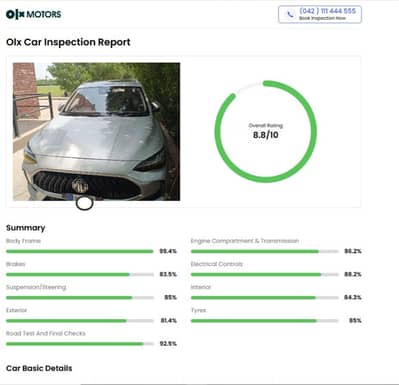Viewport: 399px width, 385px height.
Task: Click the 8.8/10 overall rating ring
Action: point(266,131)
